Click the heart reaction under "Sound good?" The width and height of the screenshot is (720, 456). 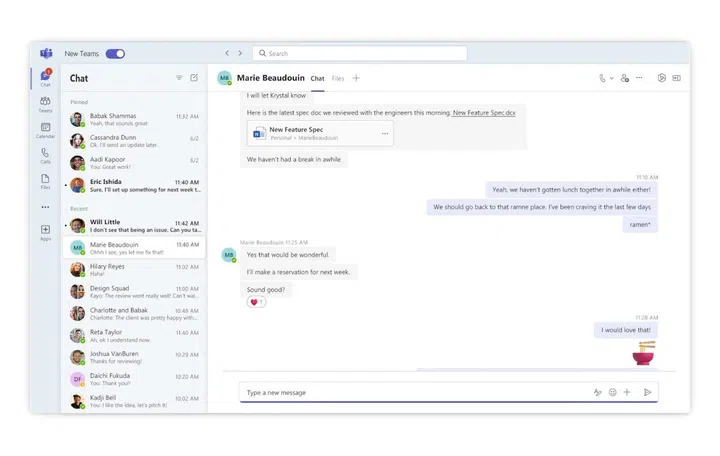click(x=256, y=302)
